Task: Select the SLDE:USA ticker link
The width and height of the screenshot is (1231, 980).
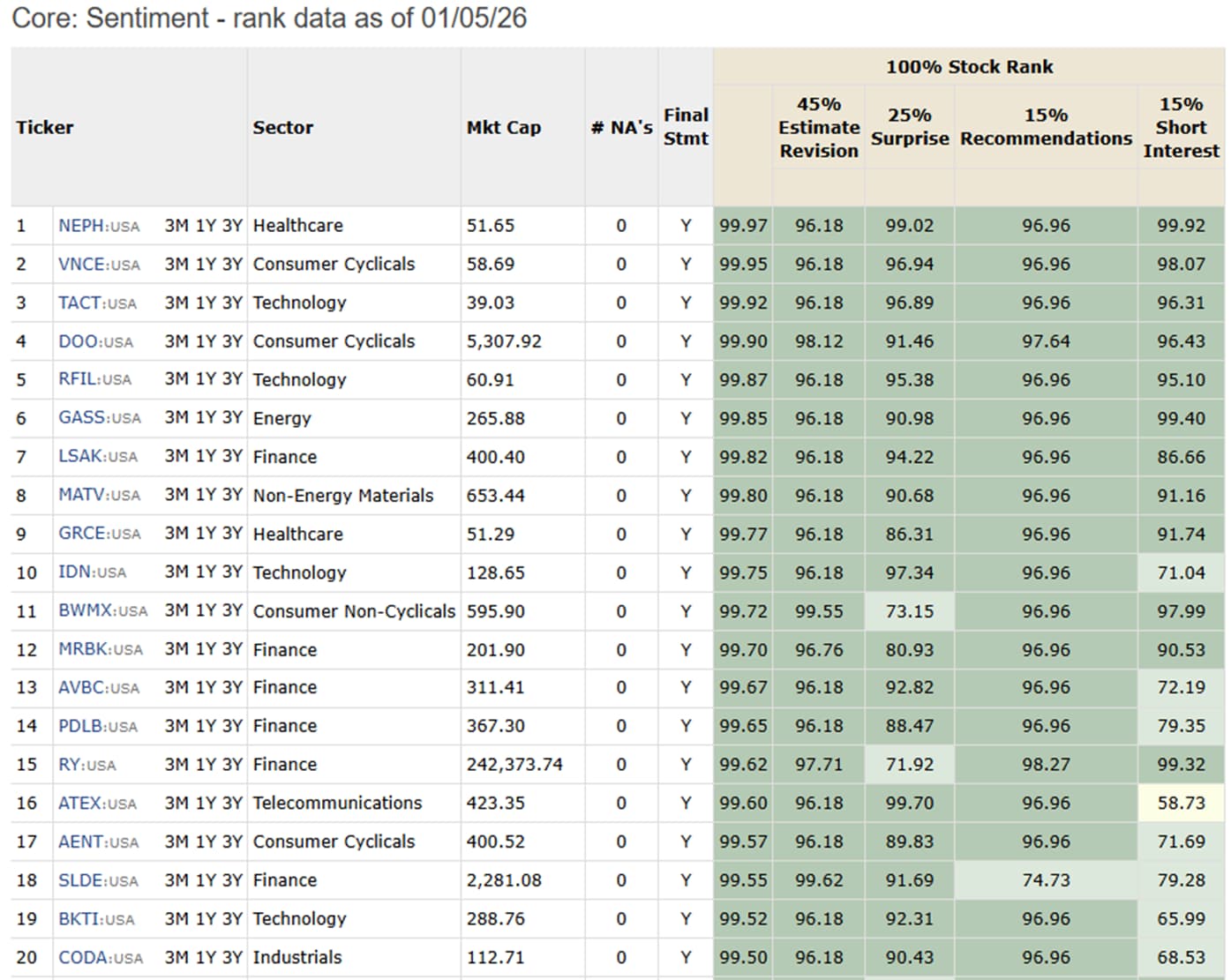Action: 98,880
